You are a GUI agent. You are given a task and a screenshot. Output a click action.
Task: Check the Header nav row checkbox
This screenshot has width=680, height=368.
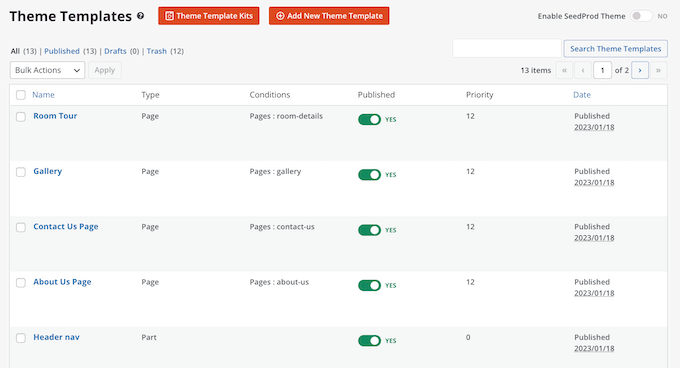(x=21, y=338)
